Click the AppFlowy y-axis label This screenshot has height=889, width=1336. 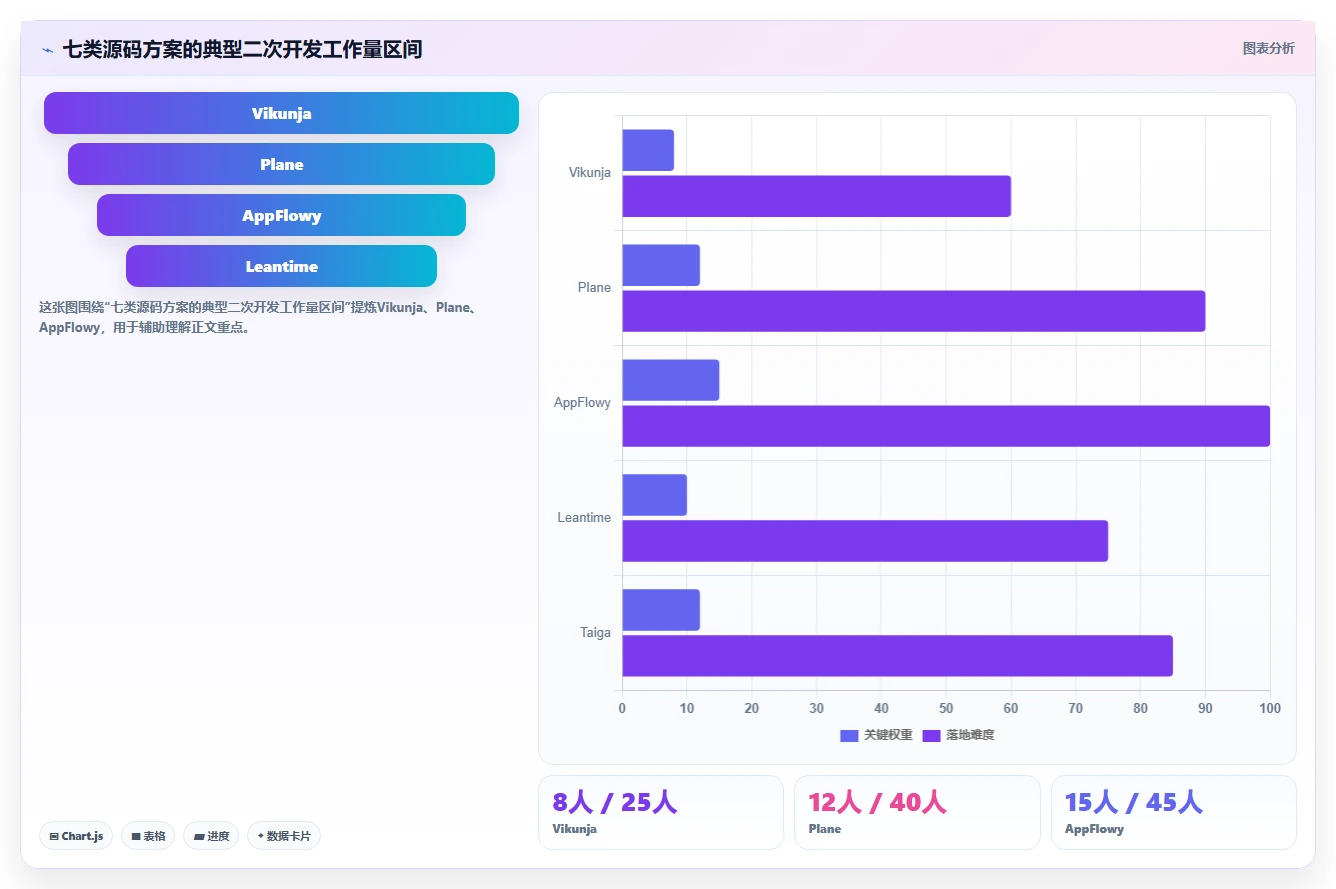point(582,403)
